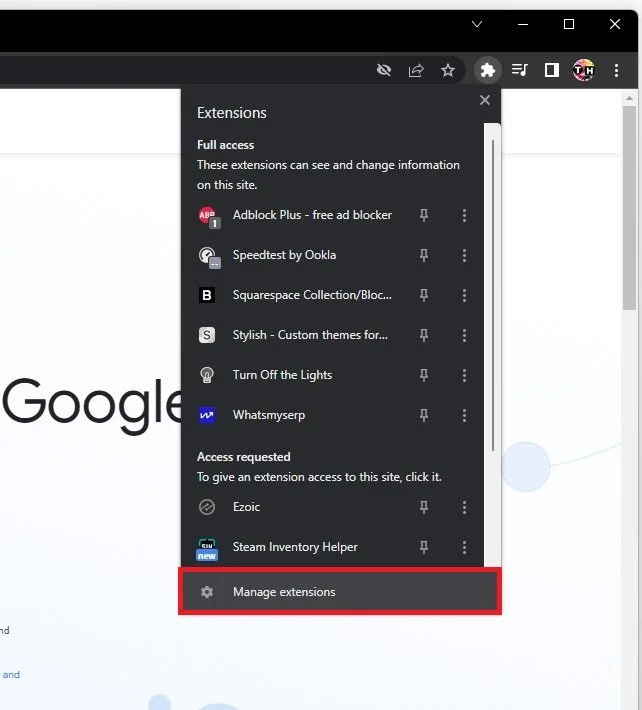Click the Adblock Plus icon

(209, 216)
